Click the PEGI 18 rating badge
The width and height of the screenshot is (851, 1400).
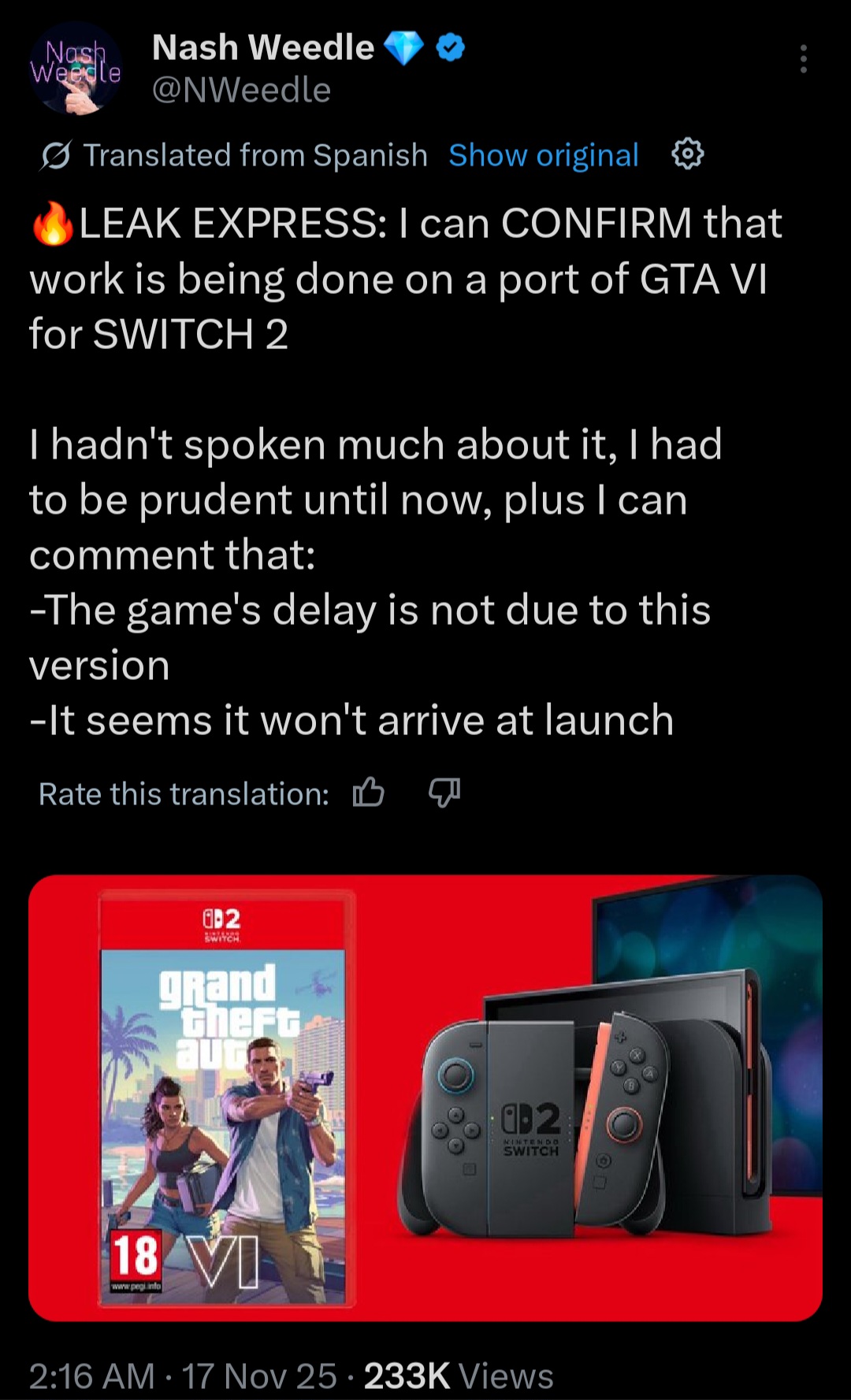[x=136, y=1259]
